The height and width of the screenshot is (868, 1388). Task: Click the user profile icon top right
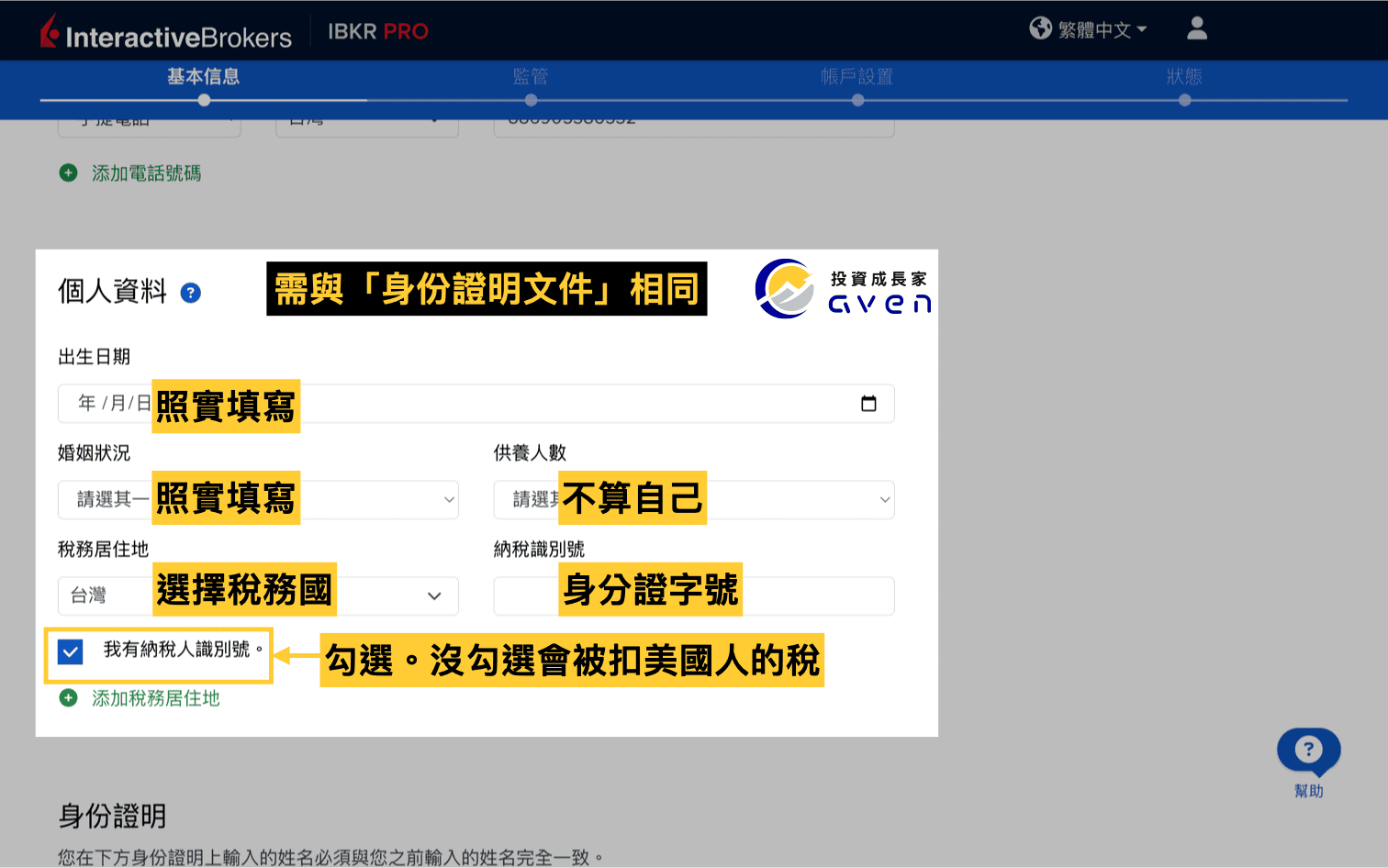pos(1196,28)
